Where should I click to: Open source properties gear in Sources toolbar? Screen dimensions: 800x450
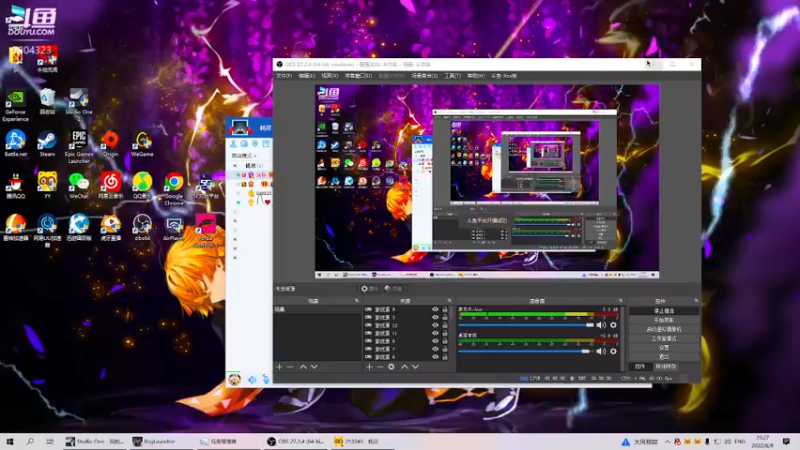tap(391, 366)
